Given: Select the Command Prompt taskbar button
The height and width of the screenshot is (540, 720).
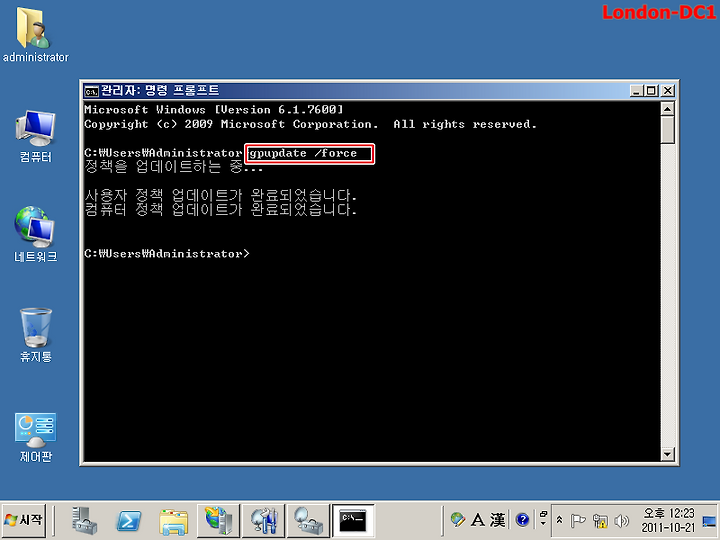Looking at the screenshot, I should pos(353,521).
